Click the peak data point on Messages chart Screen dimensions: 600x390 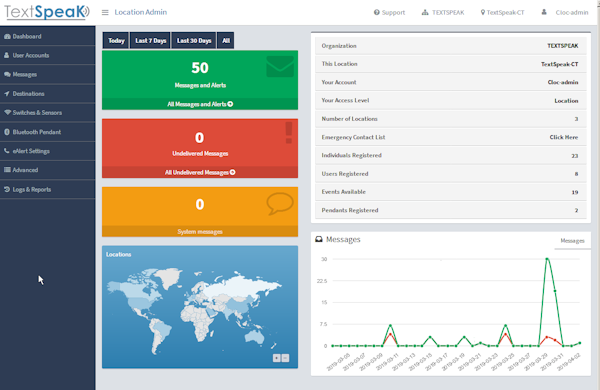pos(547,259)
